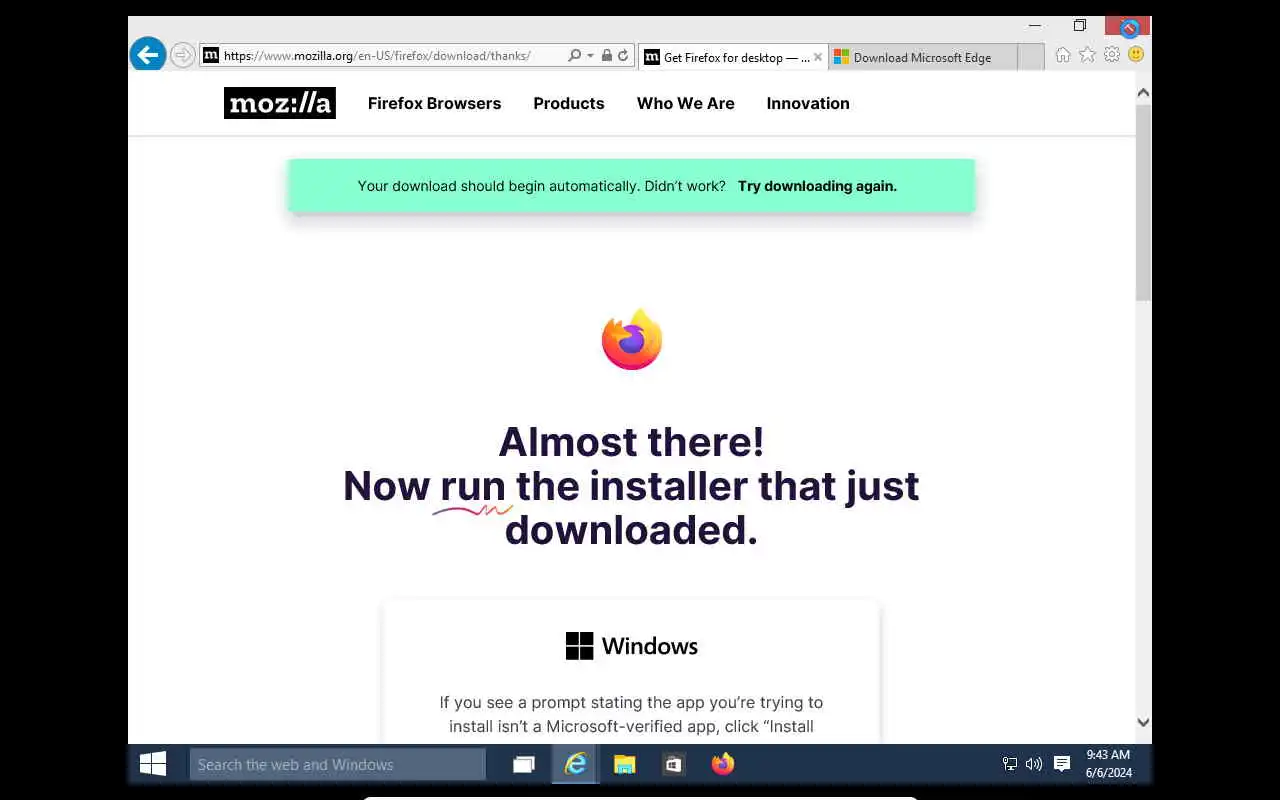Click the vertical scrollbar thumb

(x=1143, y=201)
